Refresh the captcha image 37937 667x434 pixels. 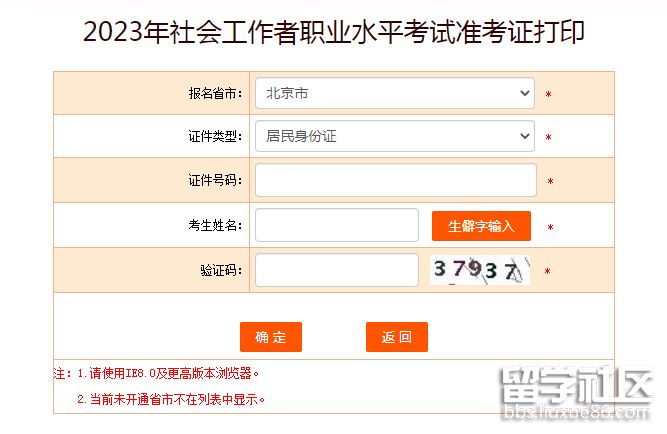[480, 270]
